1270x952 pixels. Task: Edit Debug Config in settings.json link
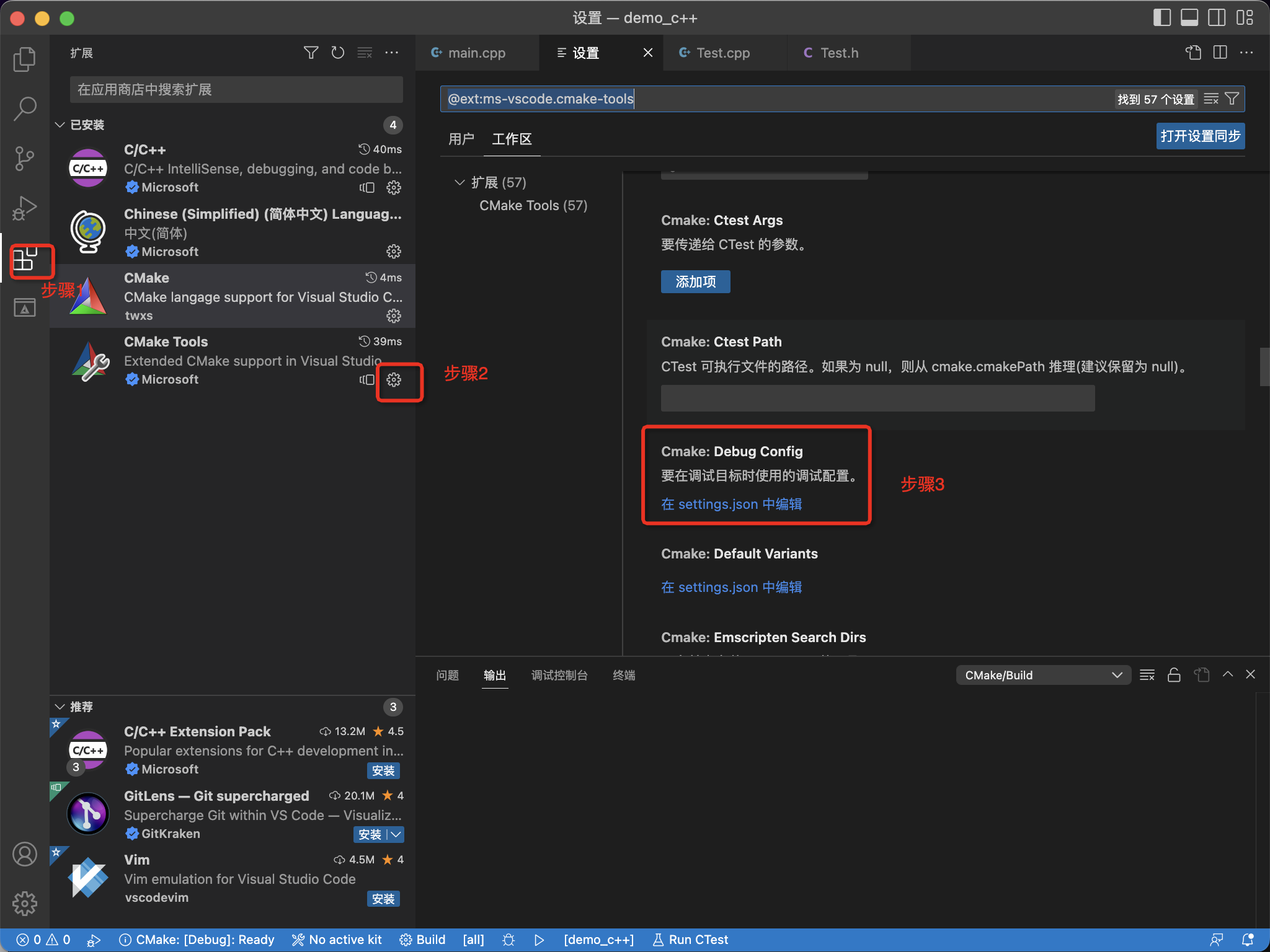coord(732,504)
